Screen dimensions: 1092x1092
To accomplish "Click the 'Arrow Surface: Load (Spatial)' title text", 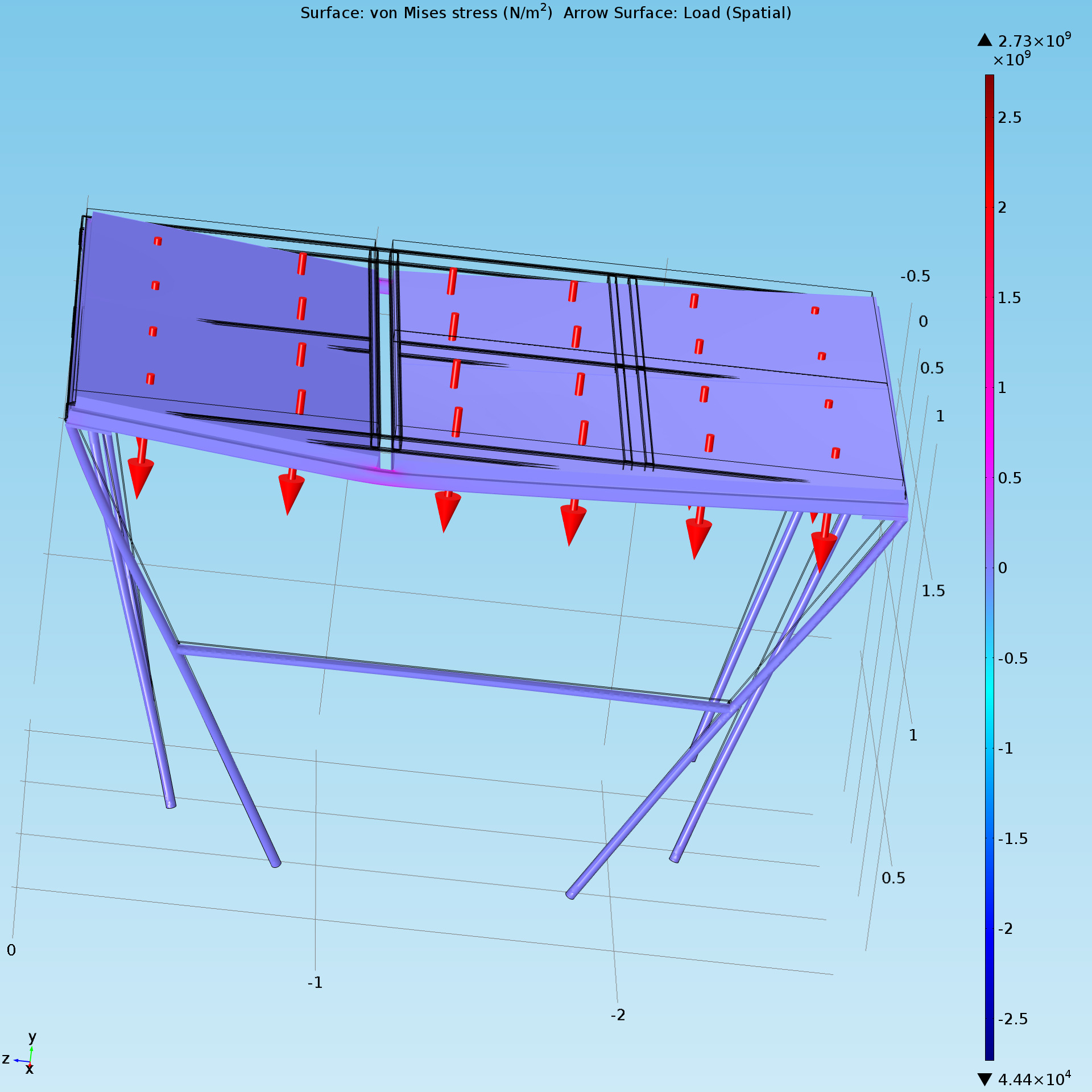I will 677,13.
